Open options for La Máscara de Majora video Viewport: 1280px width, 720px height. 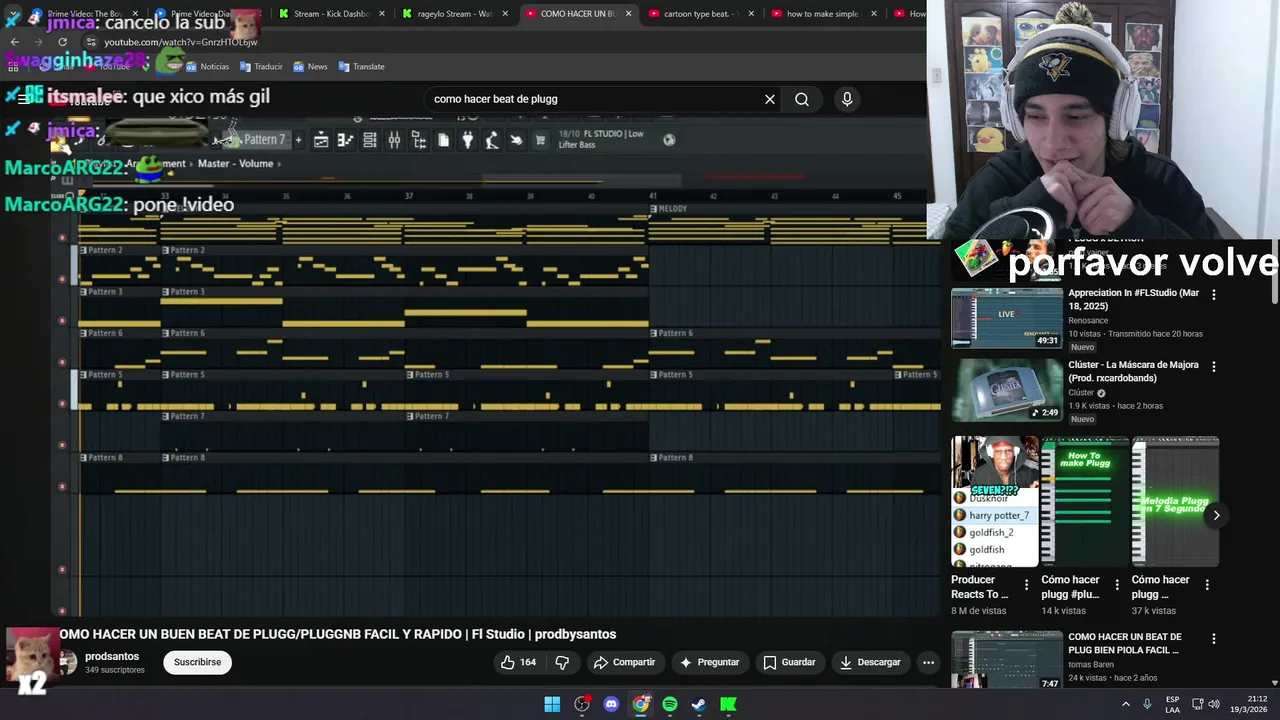click(x=1214, y=367)
